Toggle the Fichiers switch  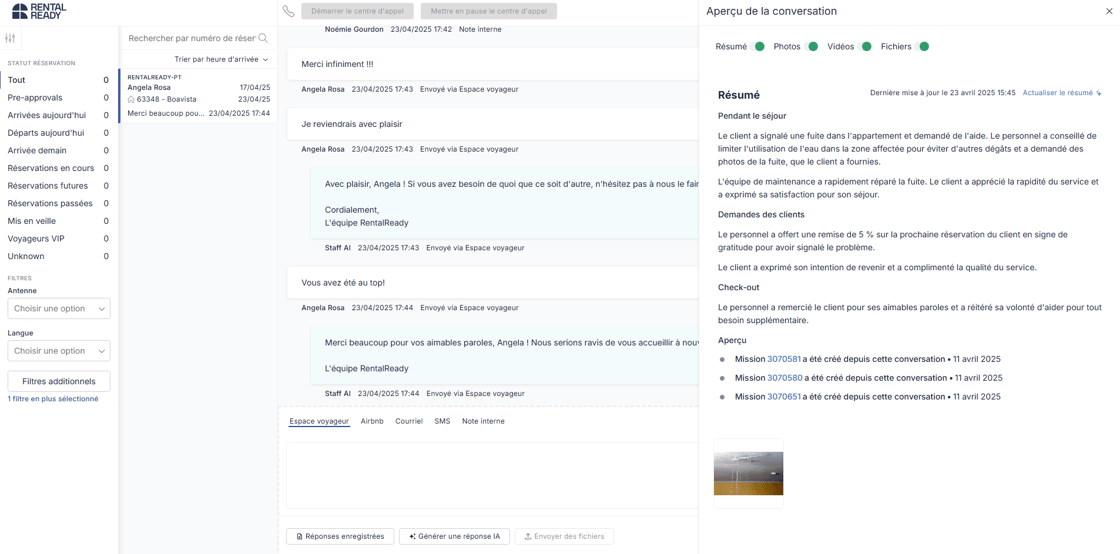[921, 46]
